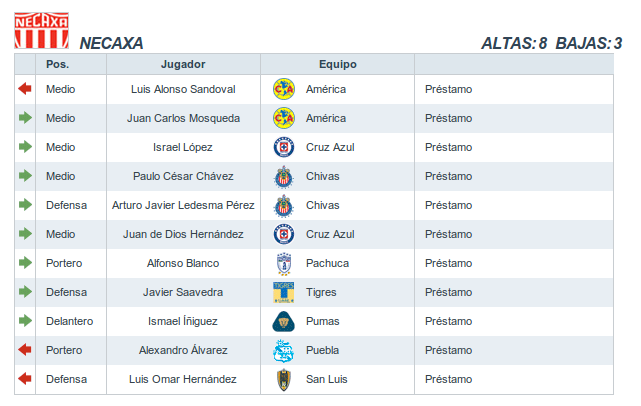Viewport: 641px width, 406px height.
Task: Click Puebla crest in Alexandro Álvarez row
Action: tap(284, 350)
